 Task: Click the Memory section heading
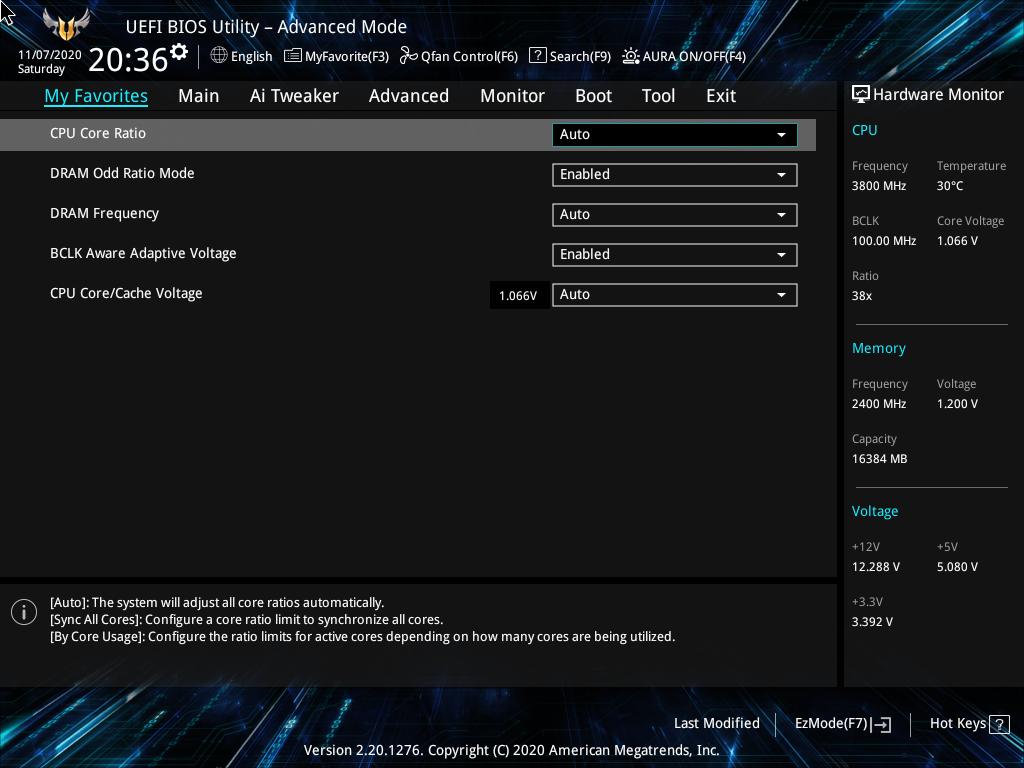pyautogui.click(x=879, y=349)
